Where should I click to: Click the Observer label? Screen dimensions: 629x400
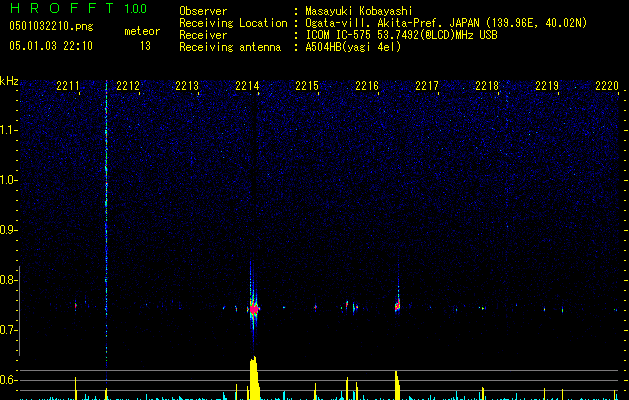pos(203,11)
